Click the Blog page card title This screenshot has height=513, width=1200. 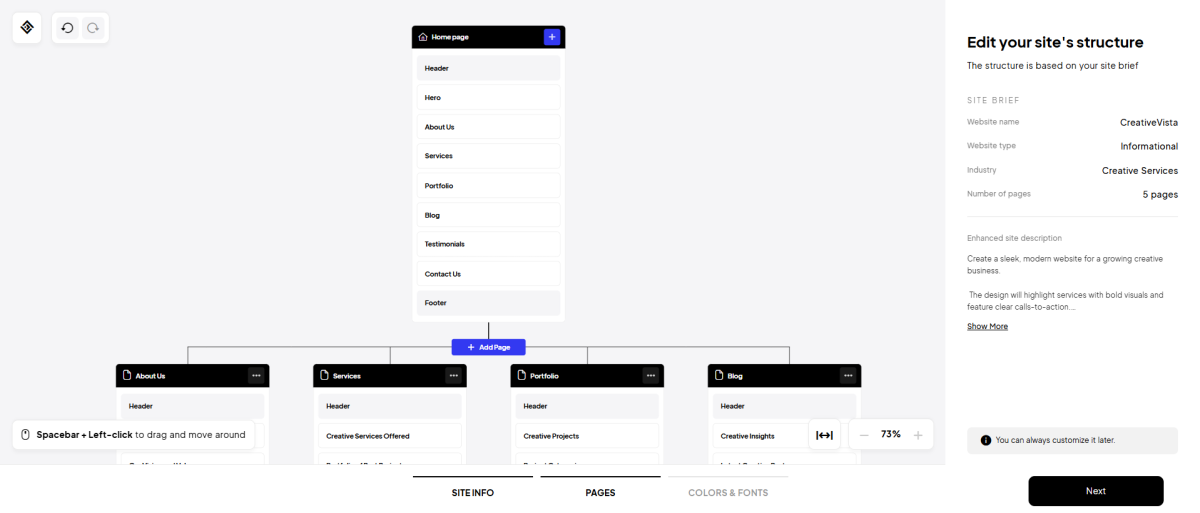click(735, 376)
